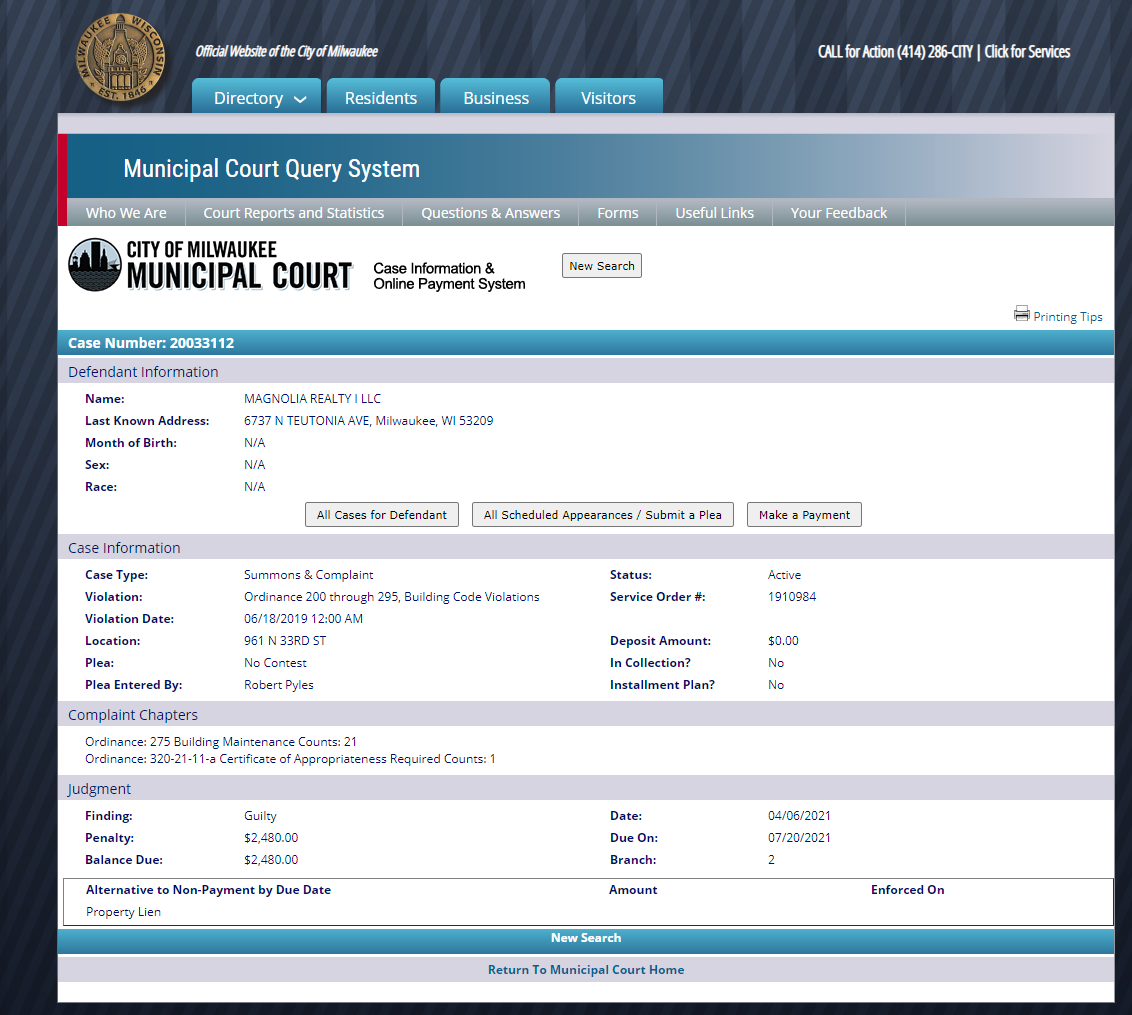Open the Printing Tips link
Screen dimensions: 1132x1015
(x=1067, y=317)
